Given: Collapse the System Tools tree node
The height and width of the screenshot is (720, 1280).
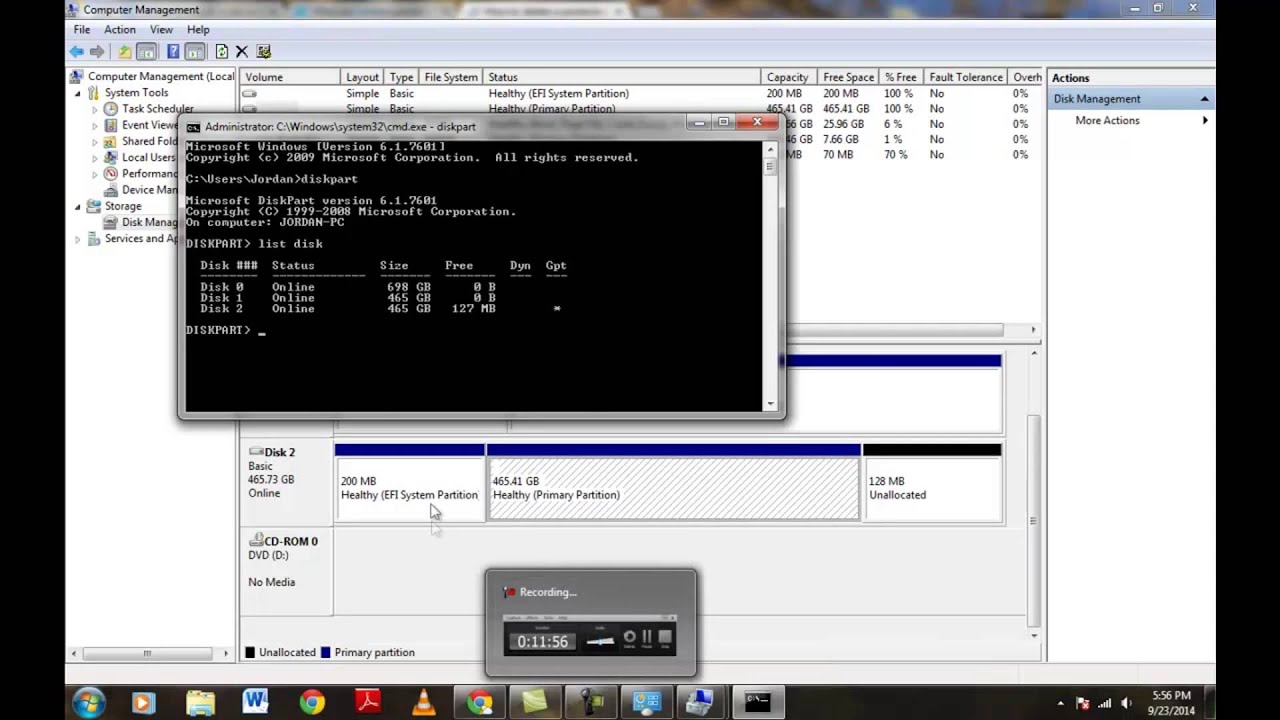Looking at the screenshot, I should (78, 93).
